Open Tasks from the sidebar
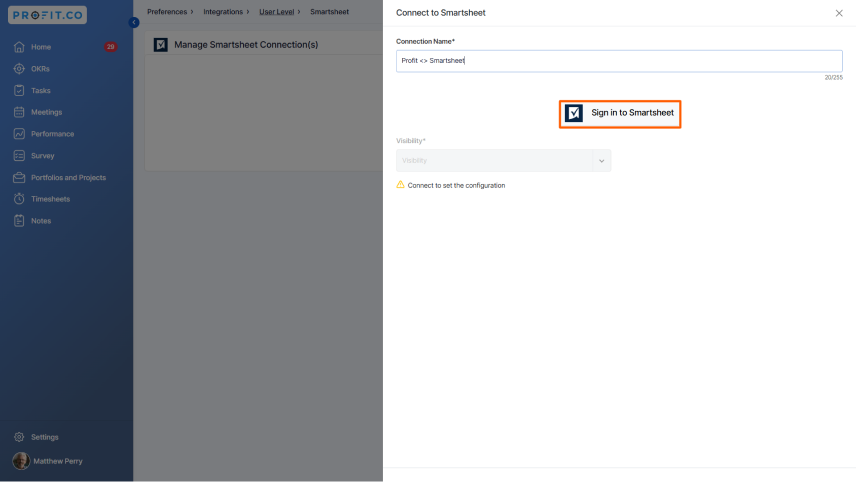856x482 pixels. pyautogui.click(x=41, y=91)
